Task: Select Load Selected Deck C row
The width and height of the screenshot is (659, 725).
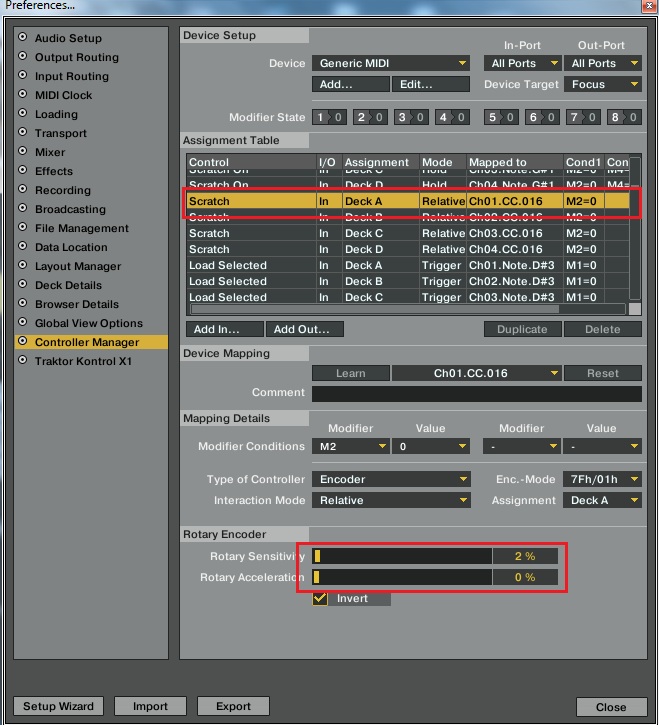Action: (408, 297)
